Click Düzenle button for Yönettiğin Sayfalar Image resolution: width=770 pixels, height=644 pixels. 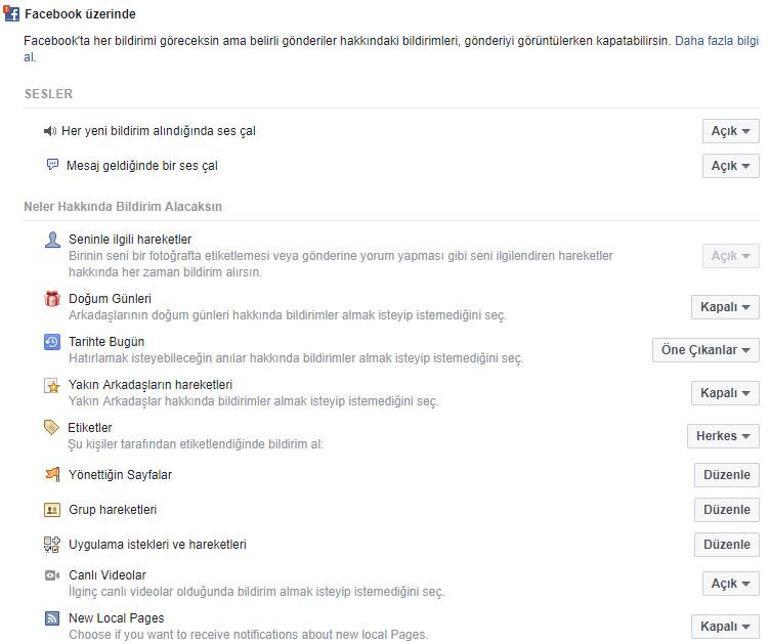coord(727,475)
